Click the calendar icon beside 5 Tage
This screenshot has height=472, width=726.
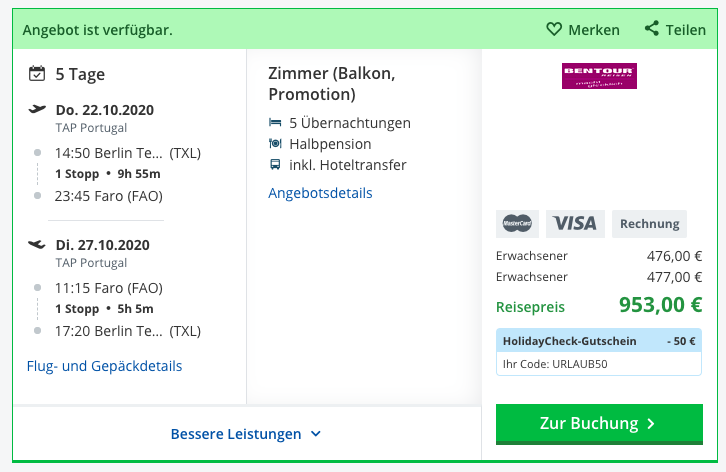coord(37,74)
